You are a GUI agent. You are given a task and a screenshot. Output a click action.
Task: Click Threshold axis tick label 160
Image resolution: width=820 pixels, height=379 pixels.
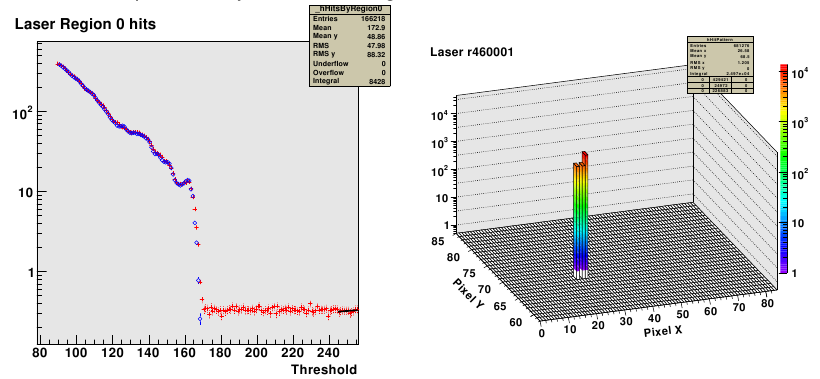pos(185,352)
